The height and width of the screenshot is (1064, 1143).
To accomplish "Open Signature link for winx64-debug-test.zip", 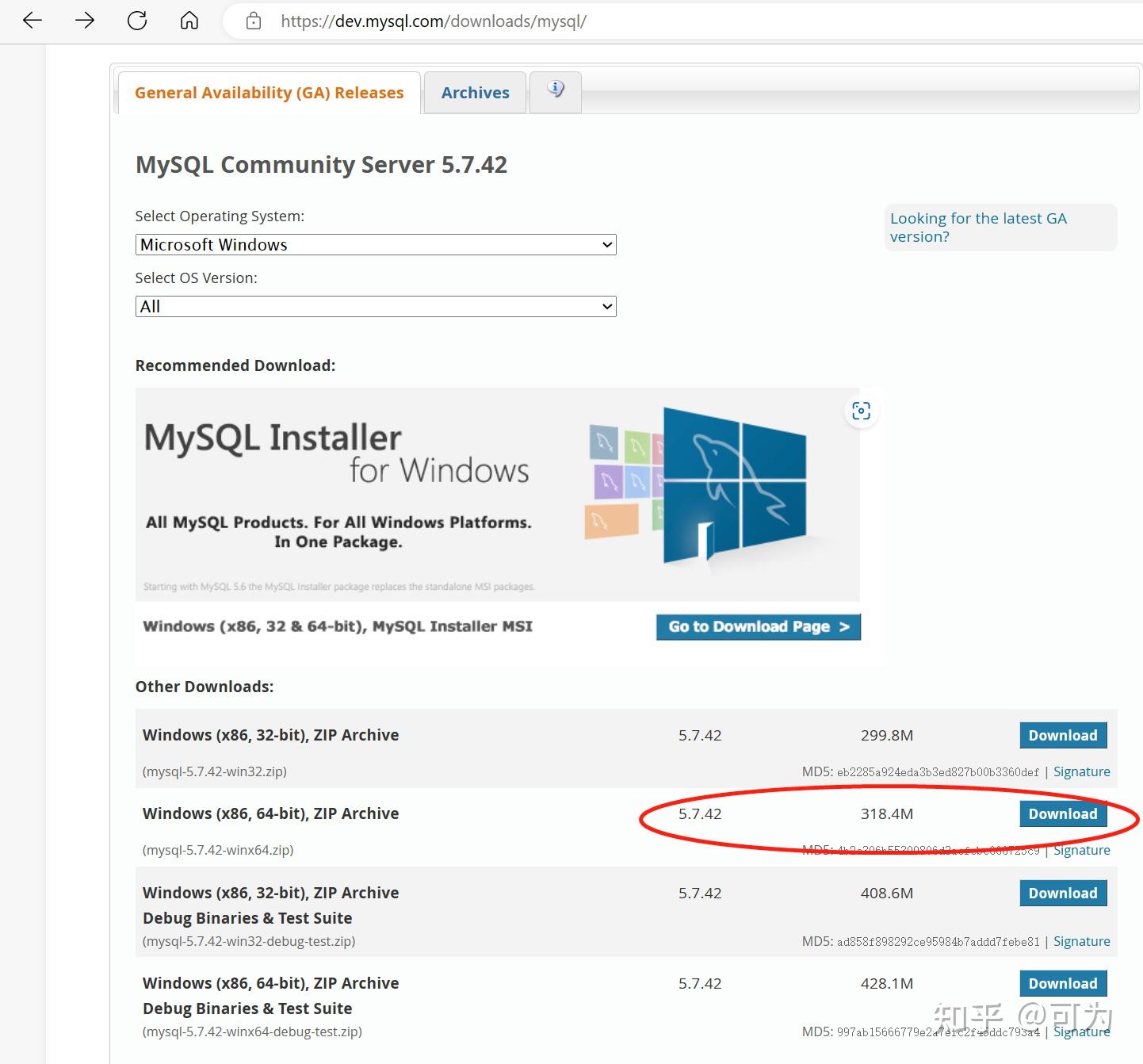I will pos(1082,1031).
